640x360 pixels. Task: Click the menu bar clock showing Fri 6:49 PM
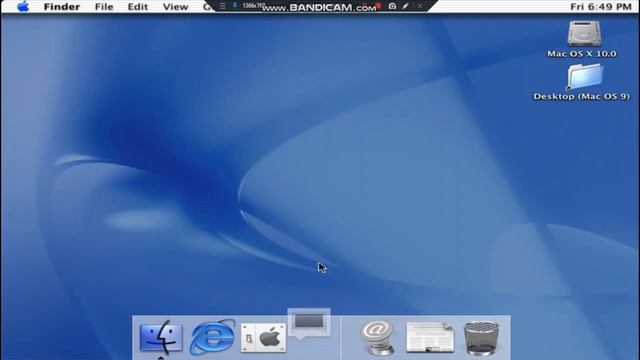tap(601, 7)
